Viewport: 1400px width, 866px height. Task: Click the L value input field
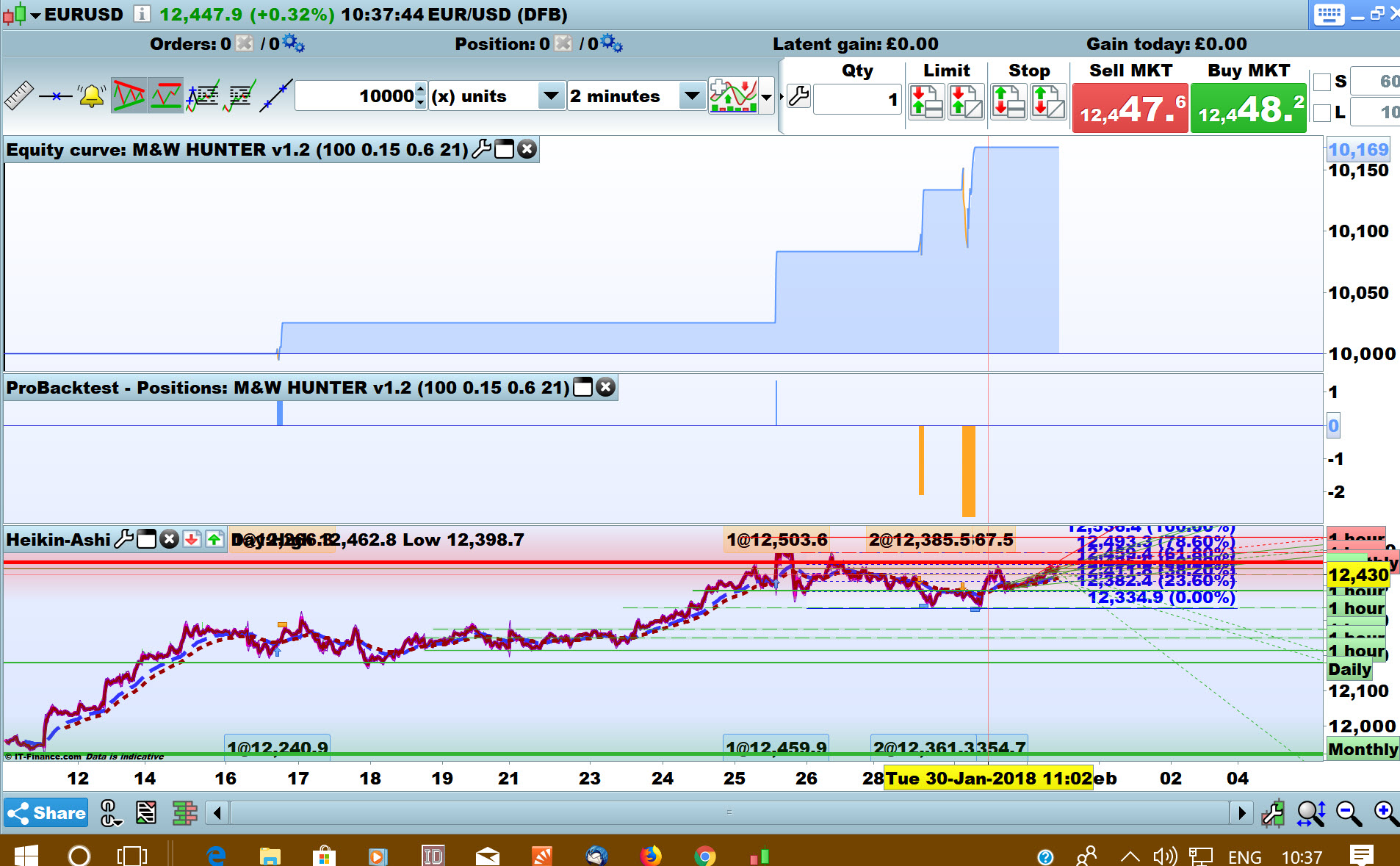coord(1375,112)
